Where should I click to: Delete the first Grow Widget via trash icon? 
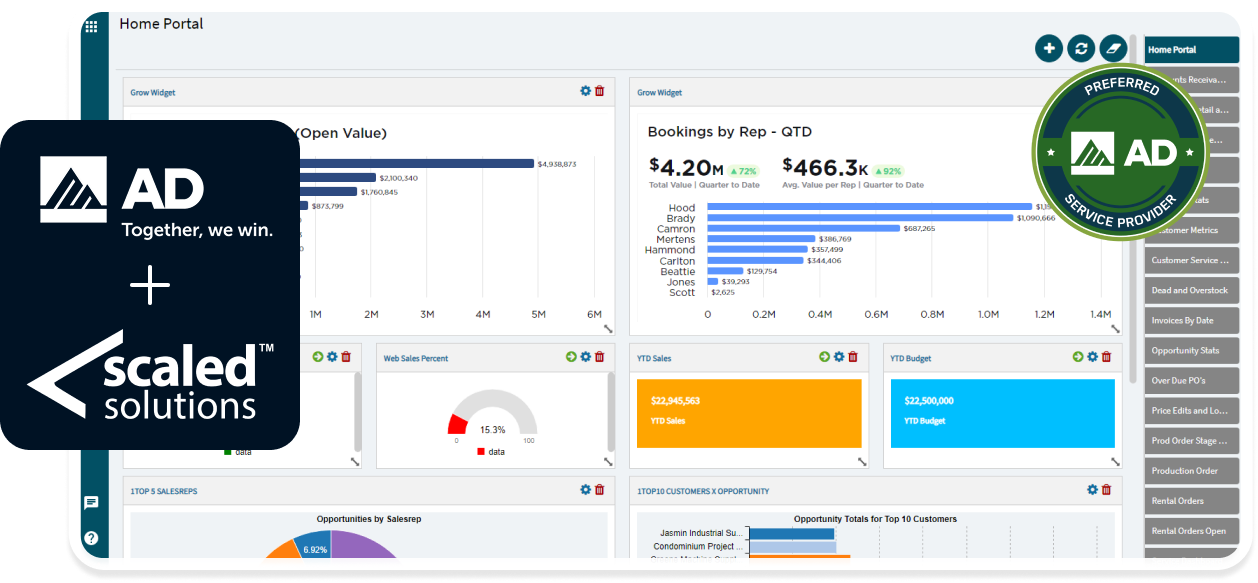[x=600, y=91]
